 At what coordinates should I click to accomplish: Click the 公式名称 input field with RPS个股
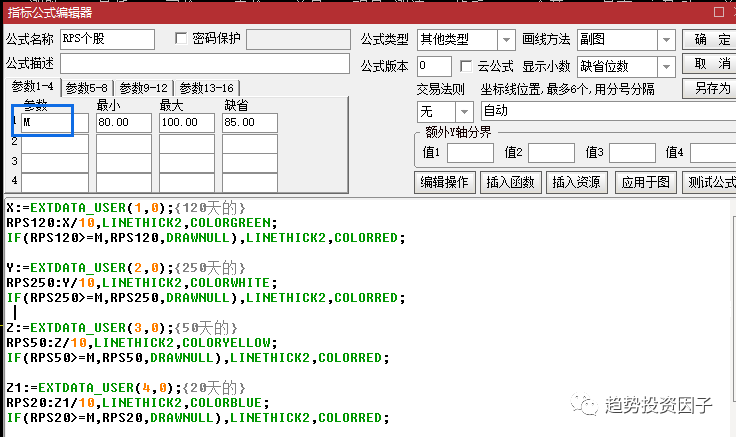(x=107, y=39)
